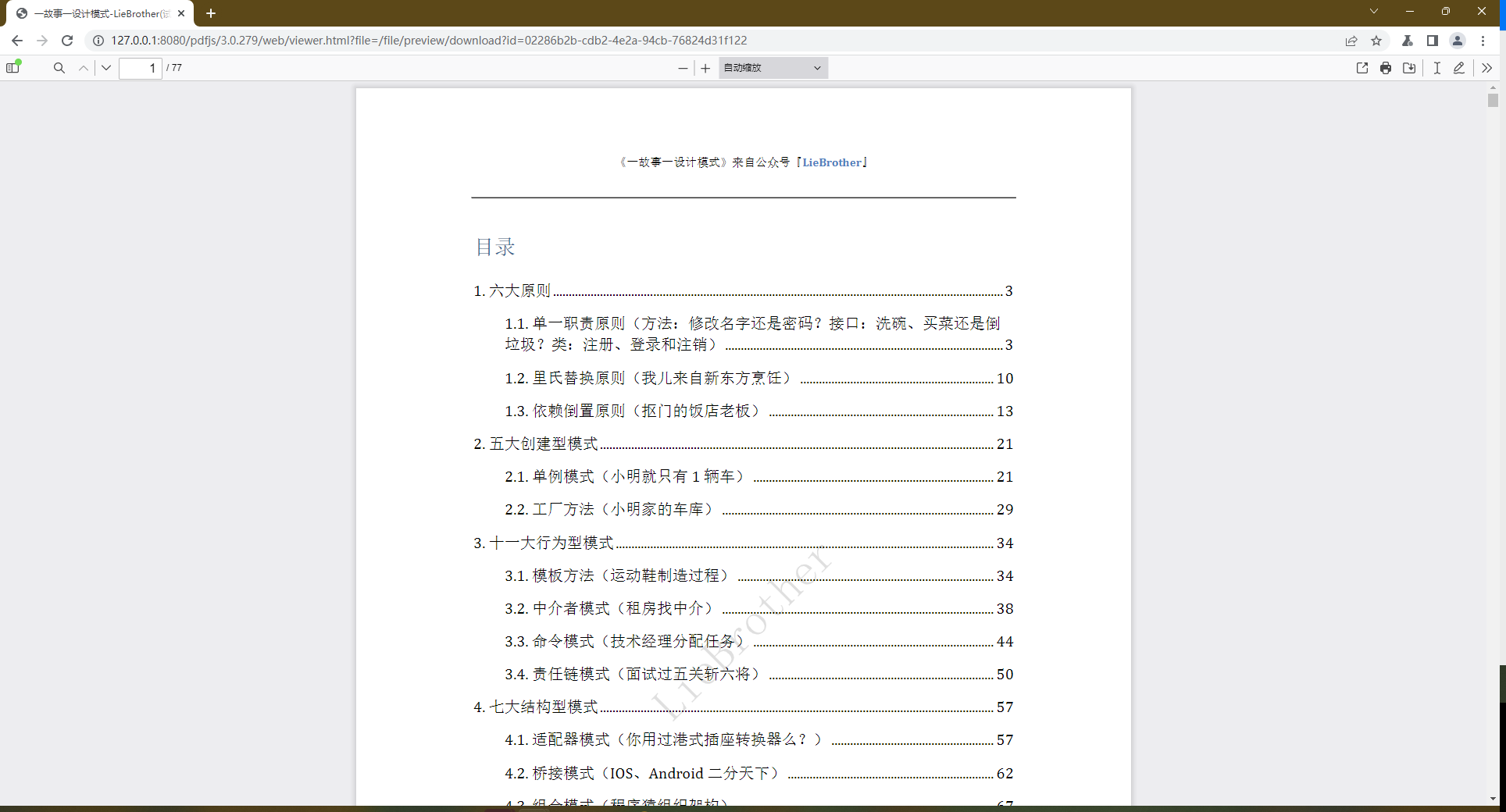Zoom in with the plus button
This screenshot has width=1506, height=812.
(705, 68)
